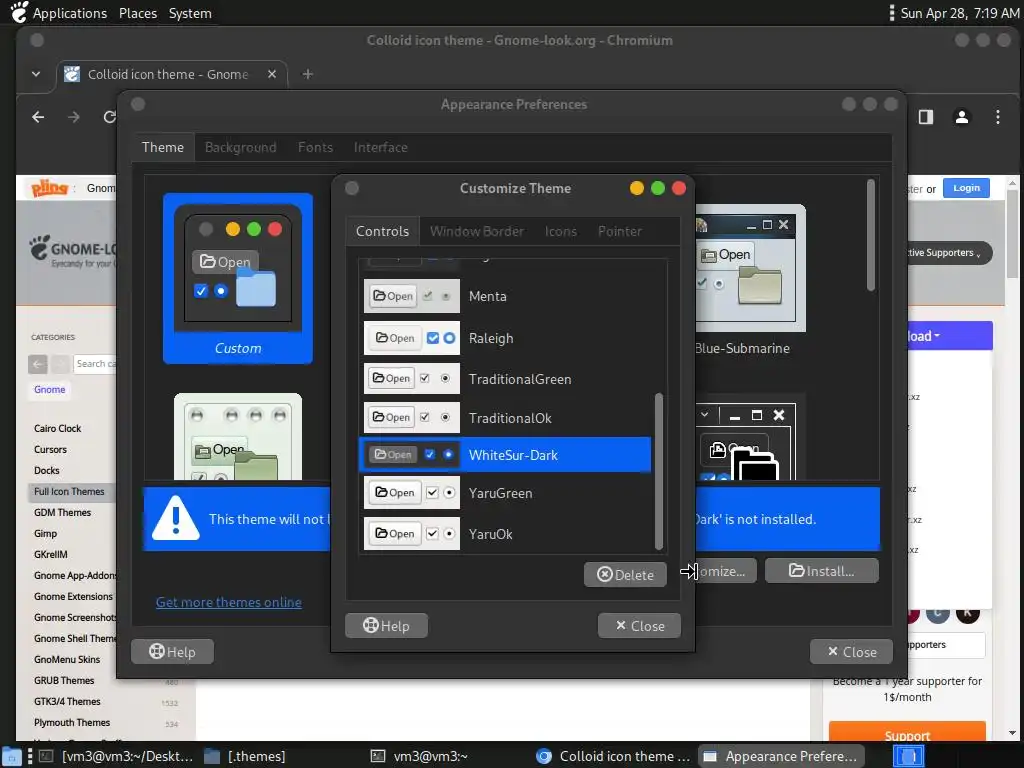
Task: Open the Fonts tab in Appearance Preferences
Action: (x=315, y=147)
